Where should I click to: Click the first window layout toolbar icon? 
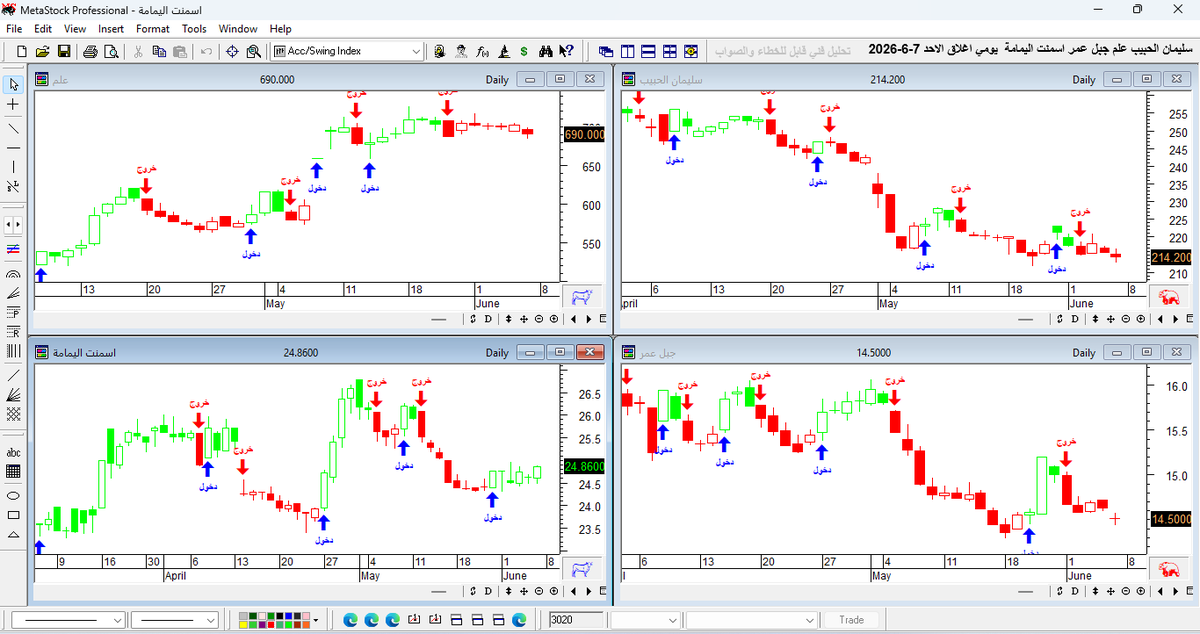point(606,51)
